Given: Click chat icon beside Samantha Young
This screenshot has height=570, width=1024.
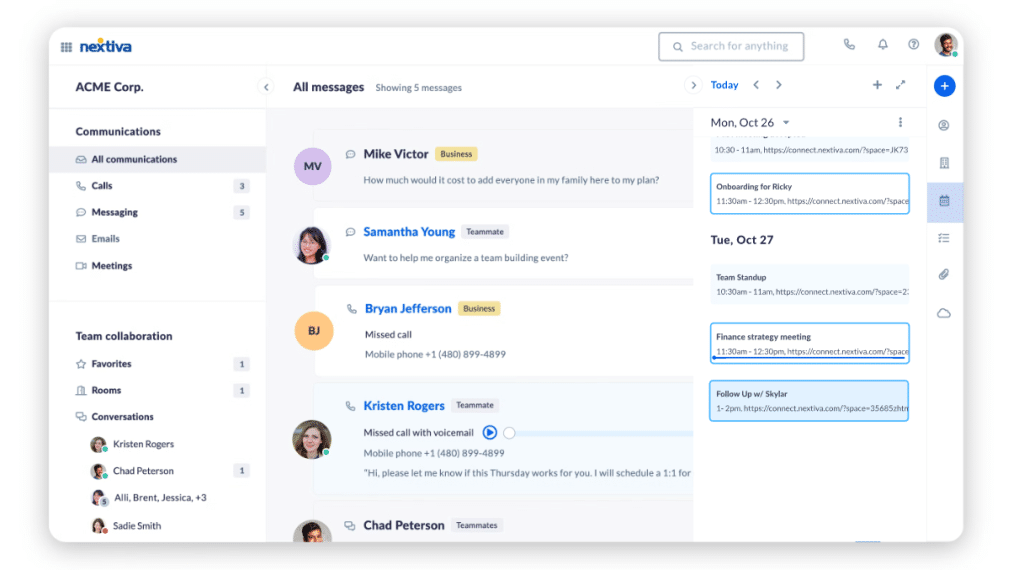Looking at the screenshot, I should [350, 232].
